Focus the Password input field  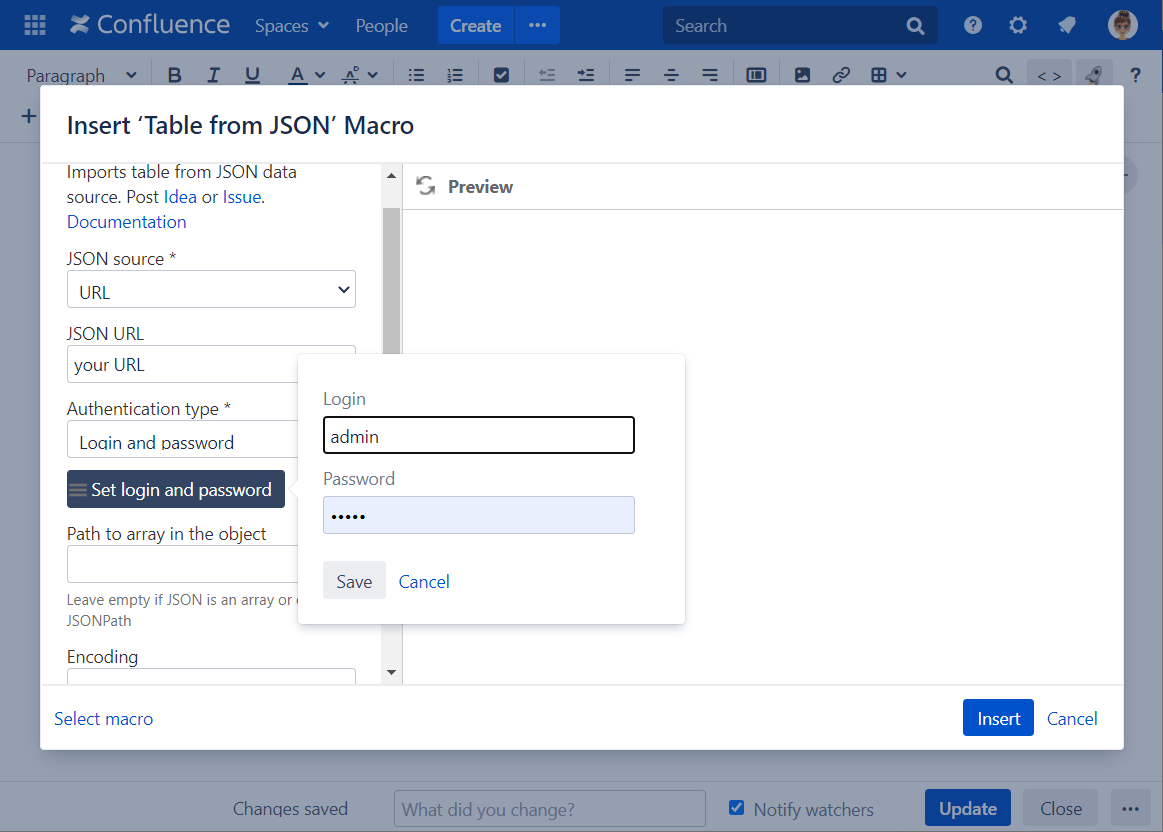click(x=478, y=515)
